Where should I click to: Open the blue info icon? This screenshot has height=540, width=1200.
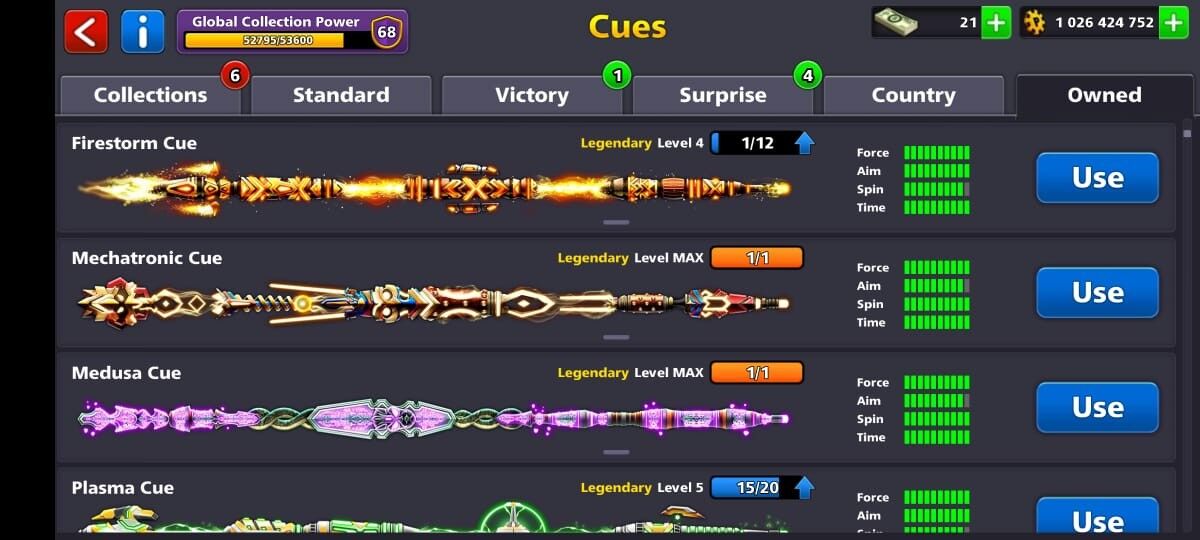pos(142,31)
